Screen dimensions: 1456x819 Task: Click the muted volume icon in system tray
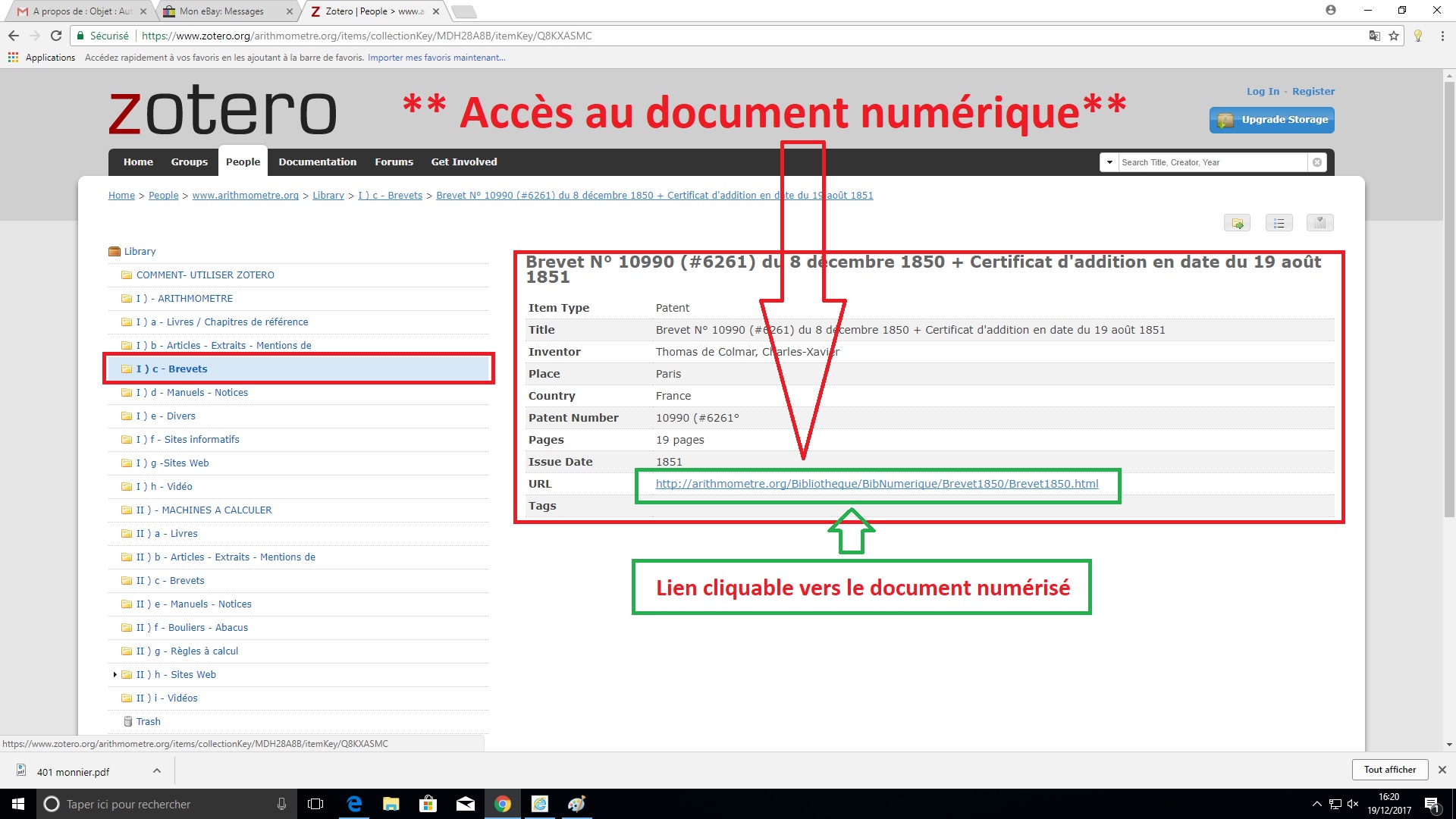click(1353, 804)
